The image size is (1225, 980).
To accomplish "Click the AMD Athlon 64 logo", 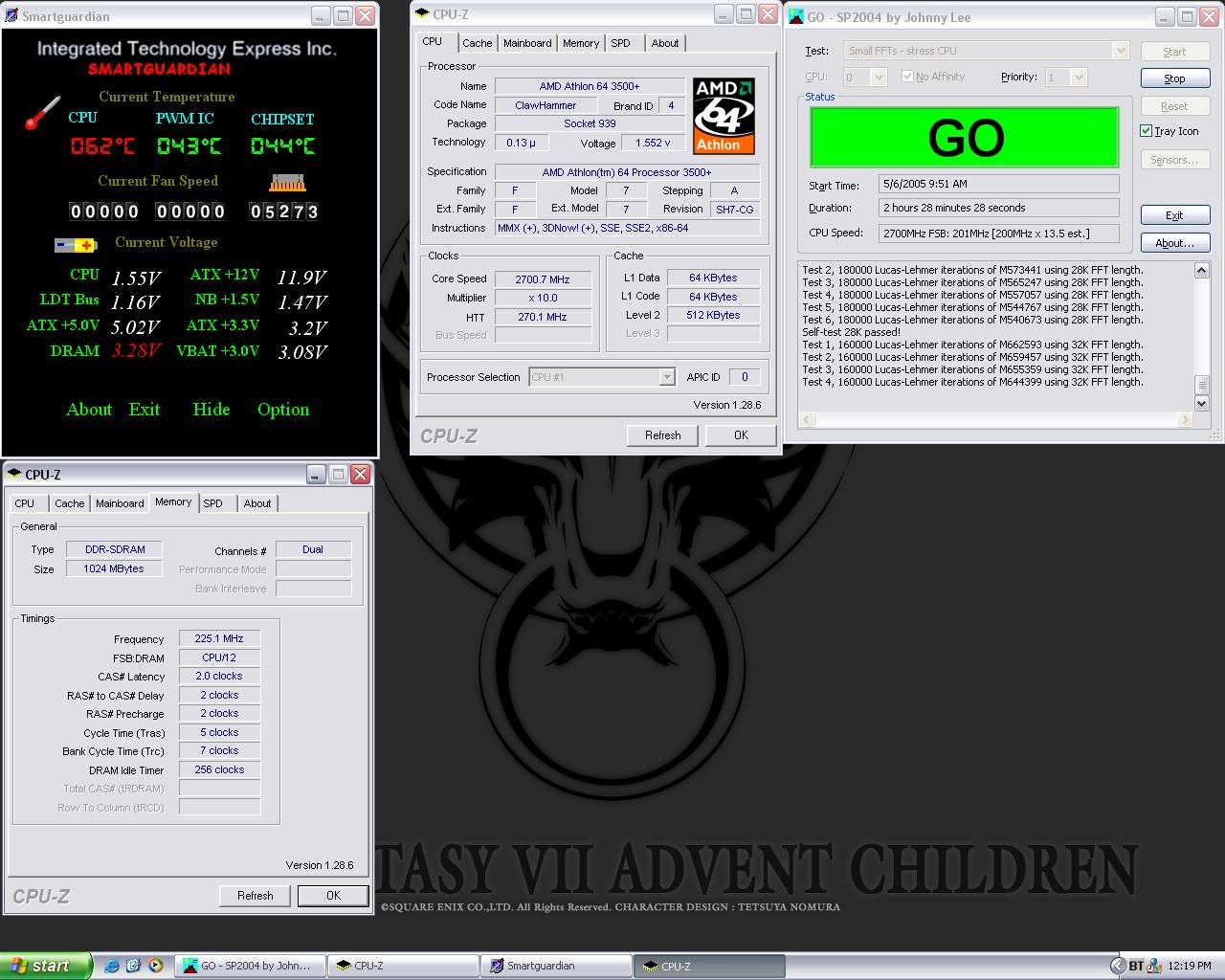I will 724,116.
